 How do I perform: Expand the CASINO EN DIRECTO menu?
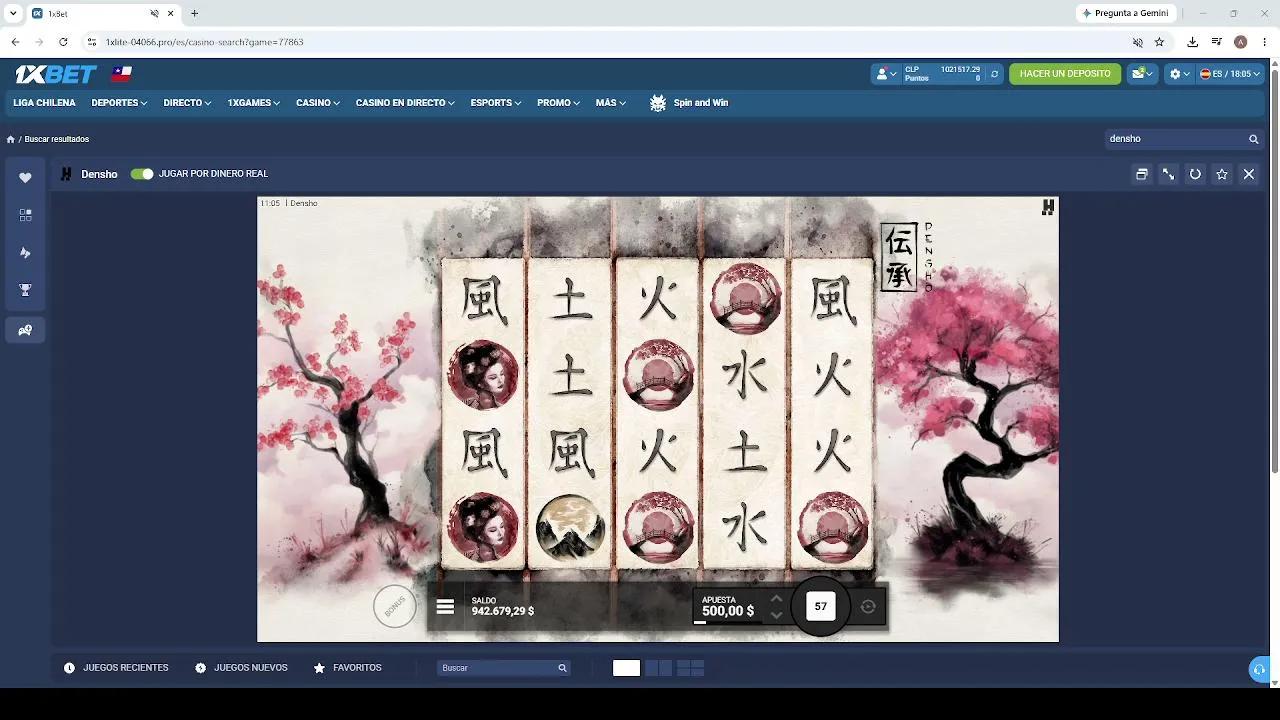pos(405,103)
